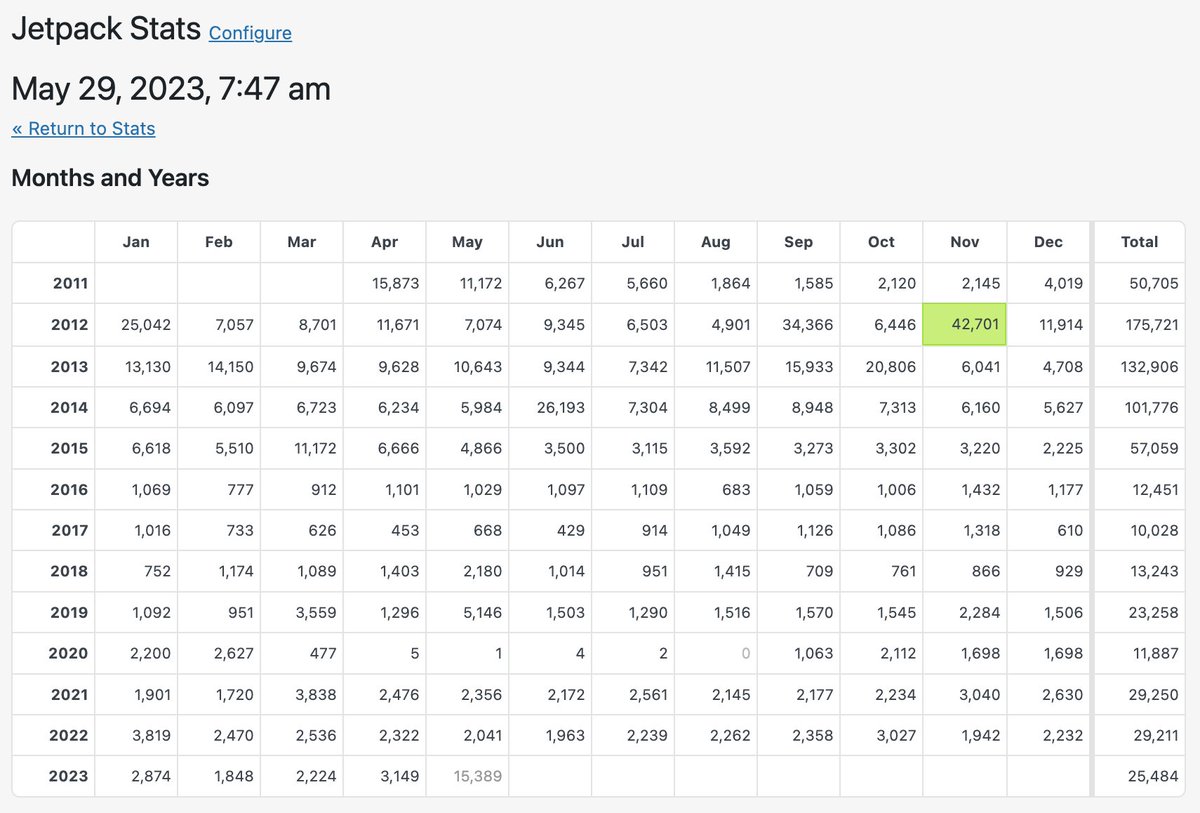Select the 10,028 total for 2017
Viewport: 1200px width, 813px height.
1152,531
